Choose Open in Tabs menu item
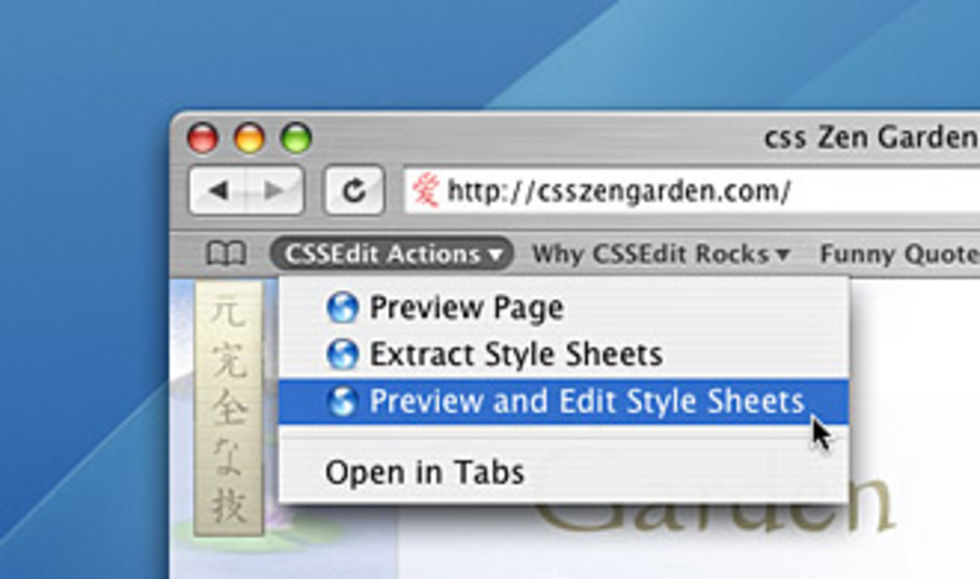Image resolution: width=980 pixels, height=579 pixels. (424, 472)
